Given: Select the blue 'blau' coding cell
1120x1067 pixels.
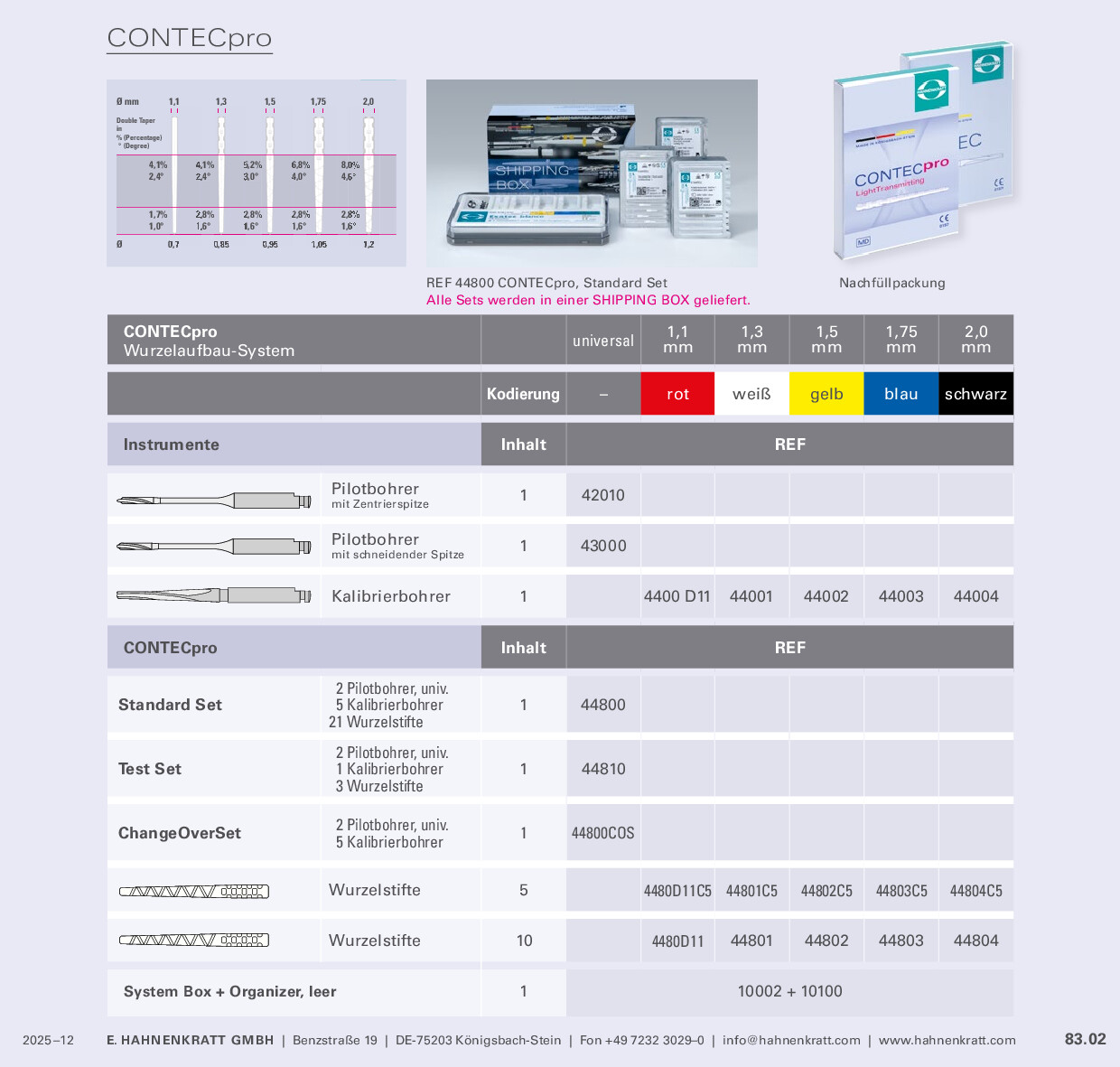Looking at the screenshot, I should pos(901,394).
